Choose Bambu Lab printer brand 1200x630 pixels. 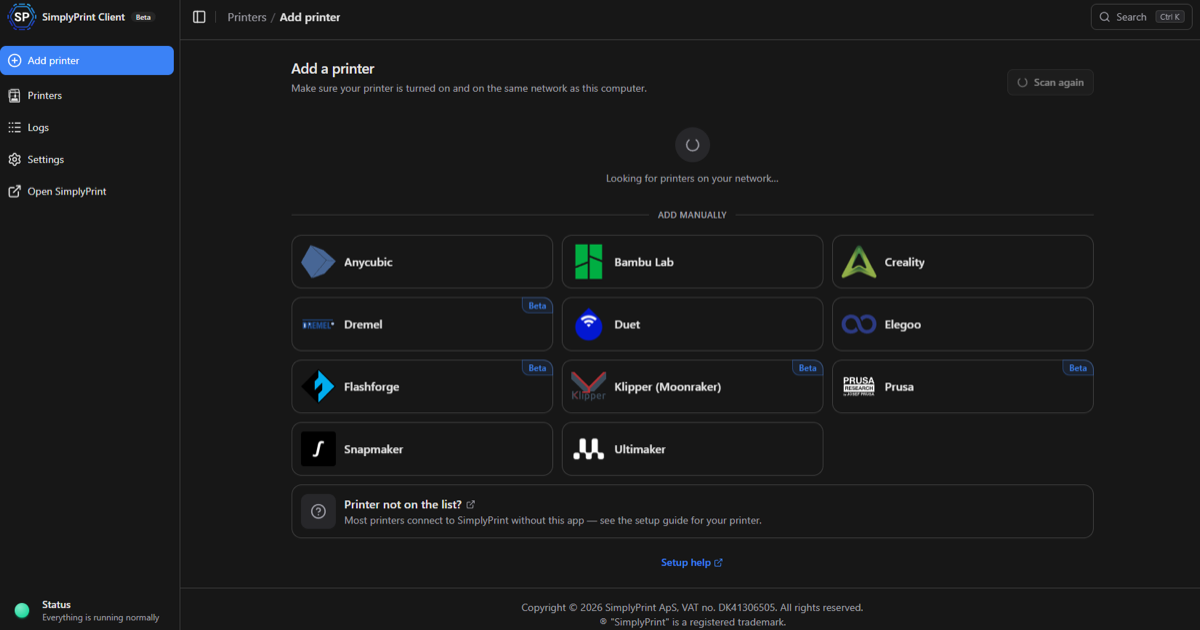692,262
